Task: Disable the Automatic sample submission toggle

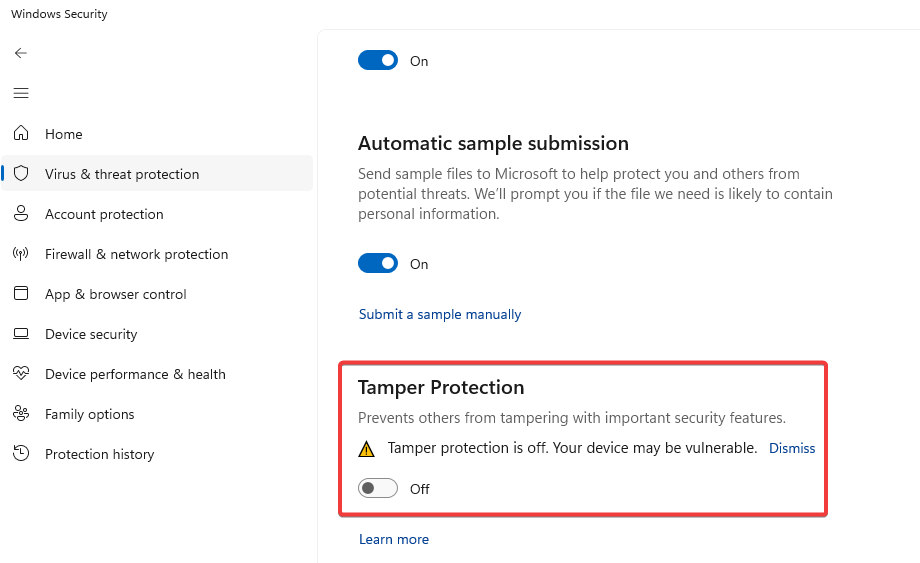Action: 378,264
